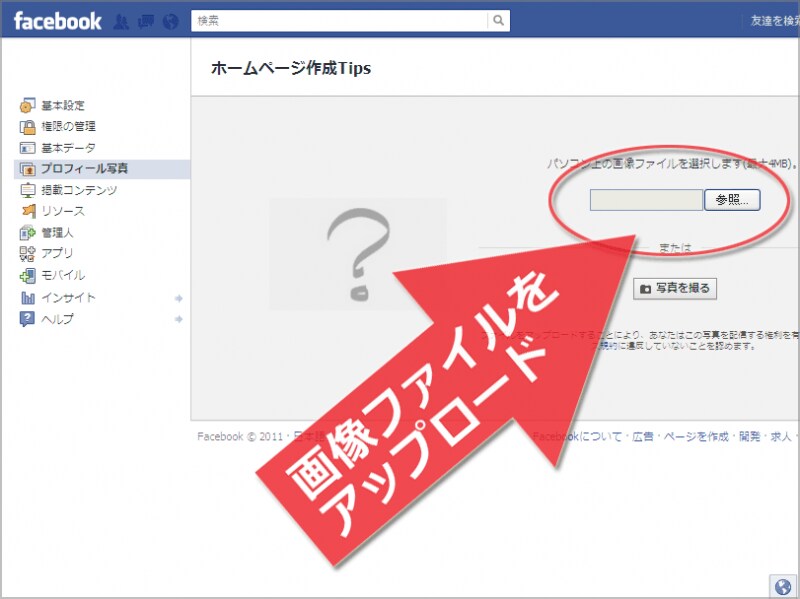The image size is (800, 599).
Task: Select プロフィール写真 menu item
Action: pos(102,169)
